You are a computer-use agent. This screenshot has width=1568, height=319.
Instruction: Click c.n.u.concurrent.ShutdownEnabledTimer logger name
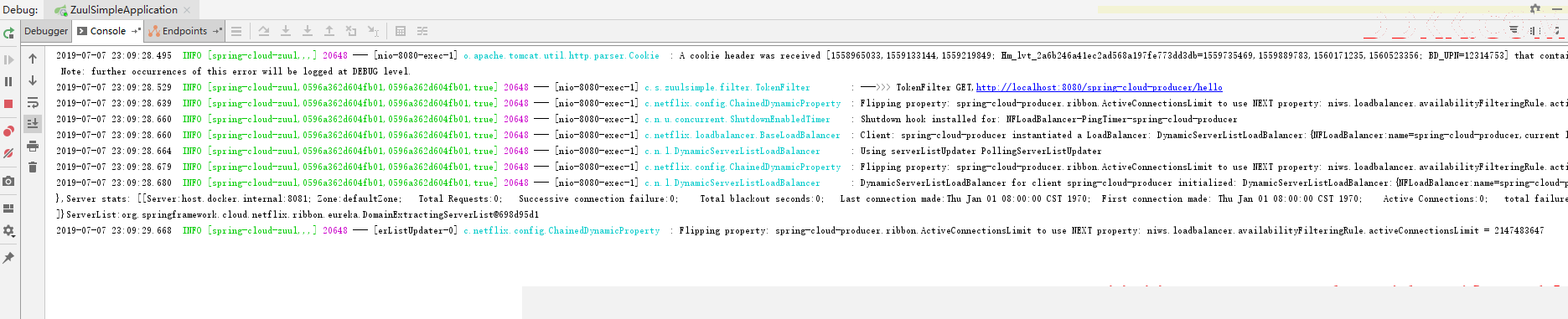pyautogui.click(x=737, y=119)
